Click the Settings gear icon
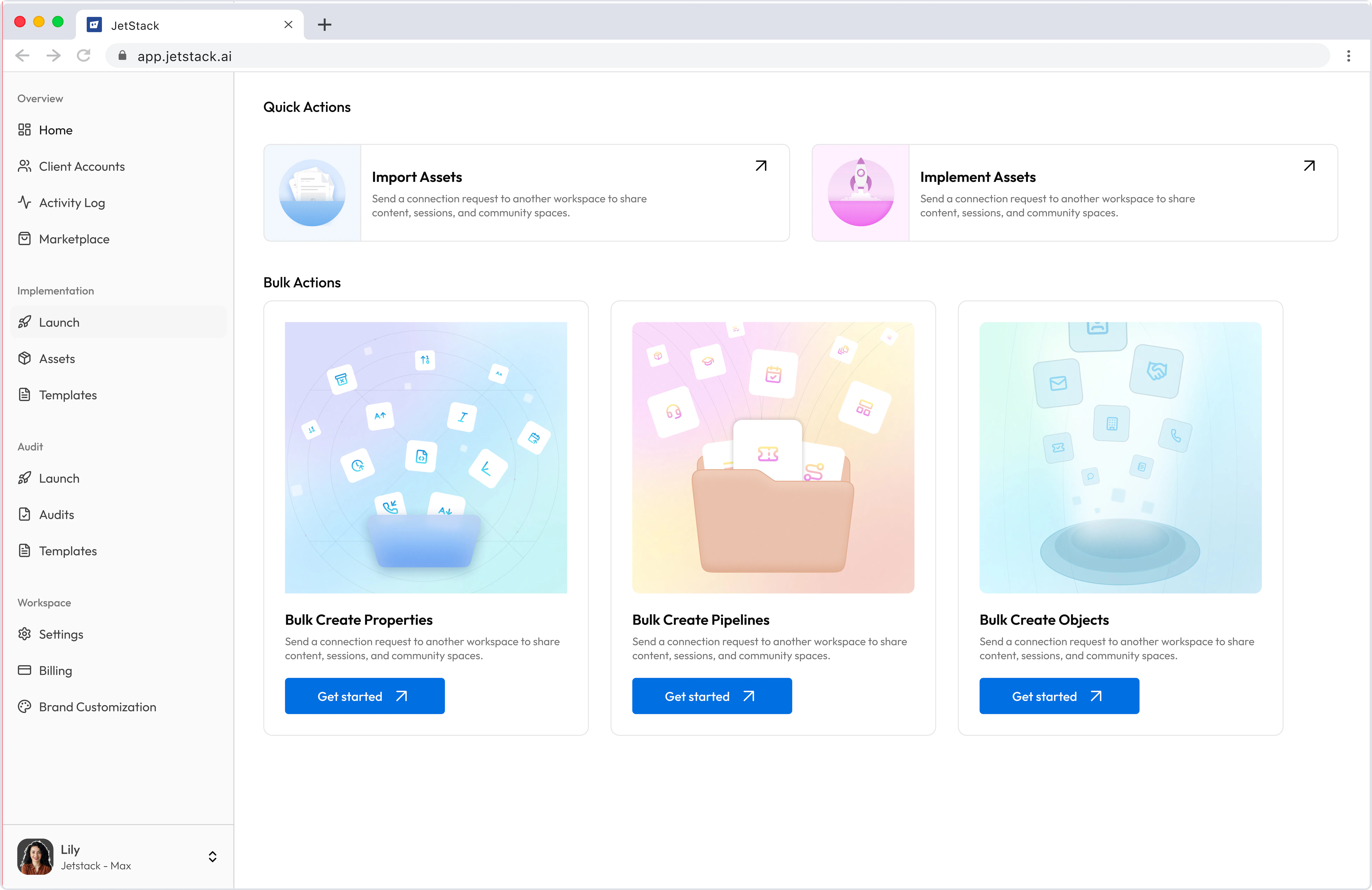 pyautogui.click(x=24, y=634)
